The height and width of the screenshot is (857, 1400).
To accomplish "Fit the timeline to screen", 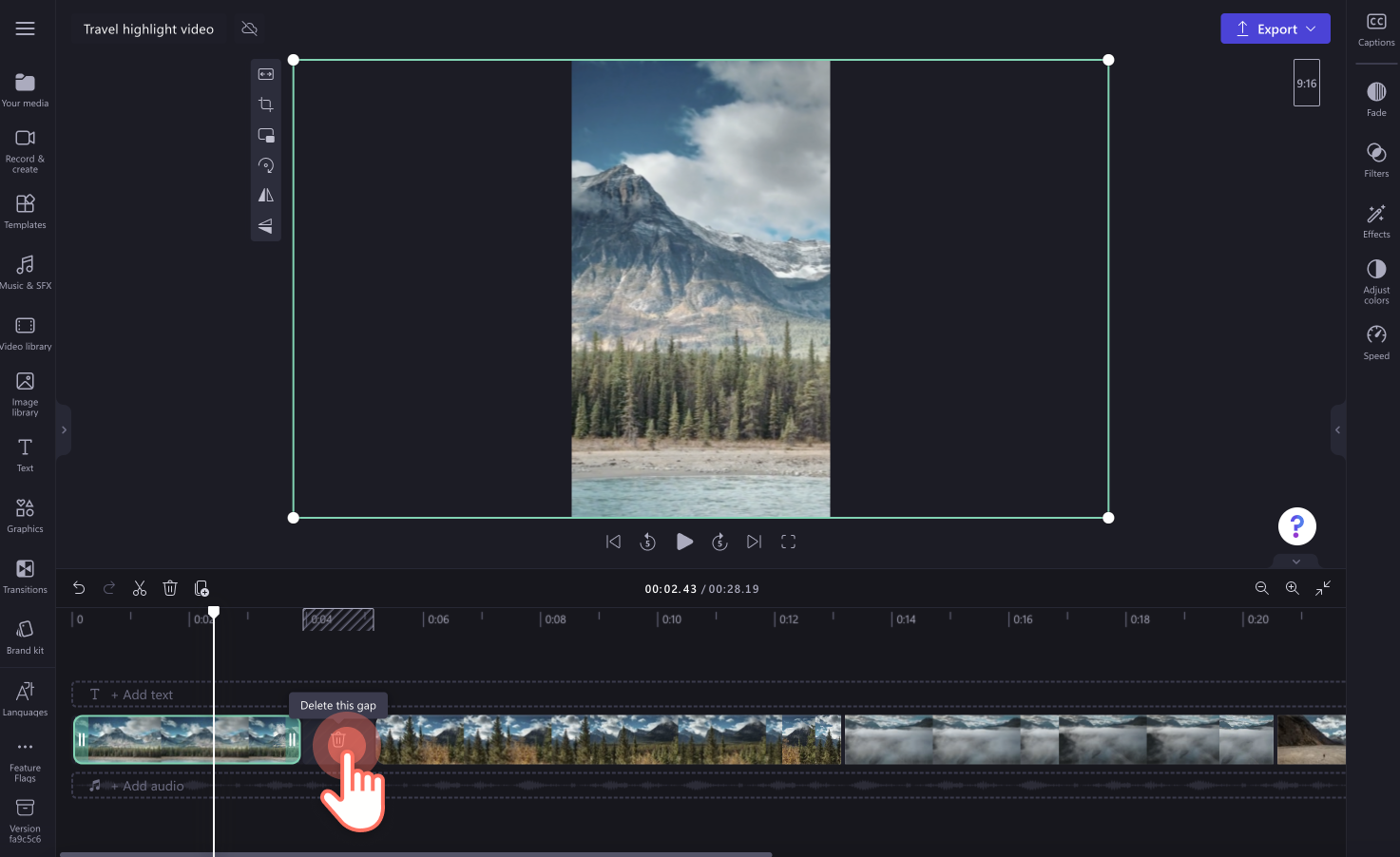I will [x=1323, y=588].
